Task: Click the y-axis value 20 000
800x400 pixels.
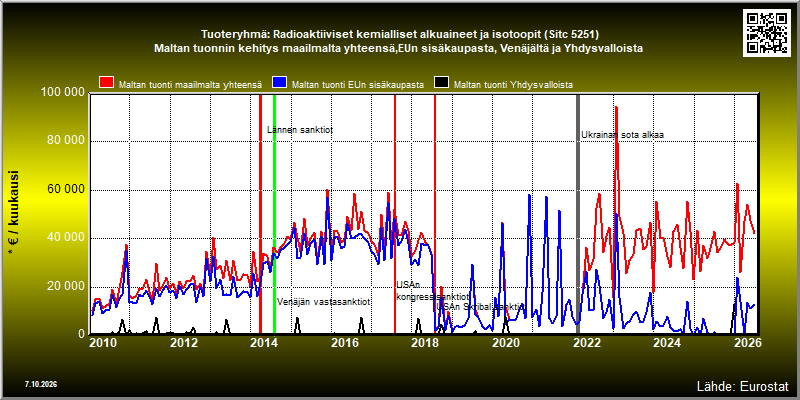Action: [64, 286]
